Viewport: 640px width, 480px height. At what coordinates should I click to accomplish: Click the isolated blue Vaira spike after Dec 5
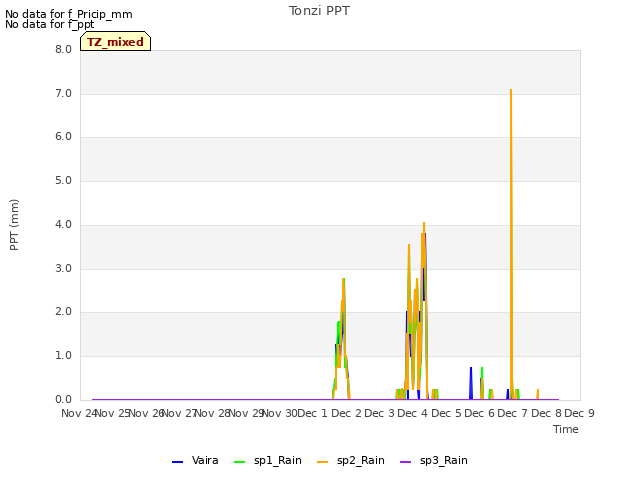click(x=471, y=383)
